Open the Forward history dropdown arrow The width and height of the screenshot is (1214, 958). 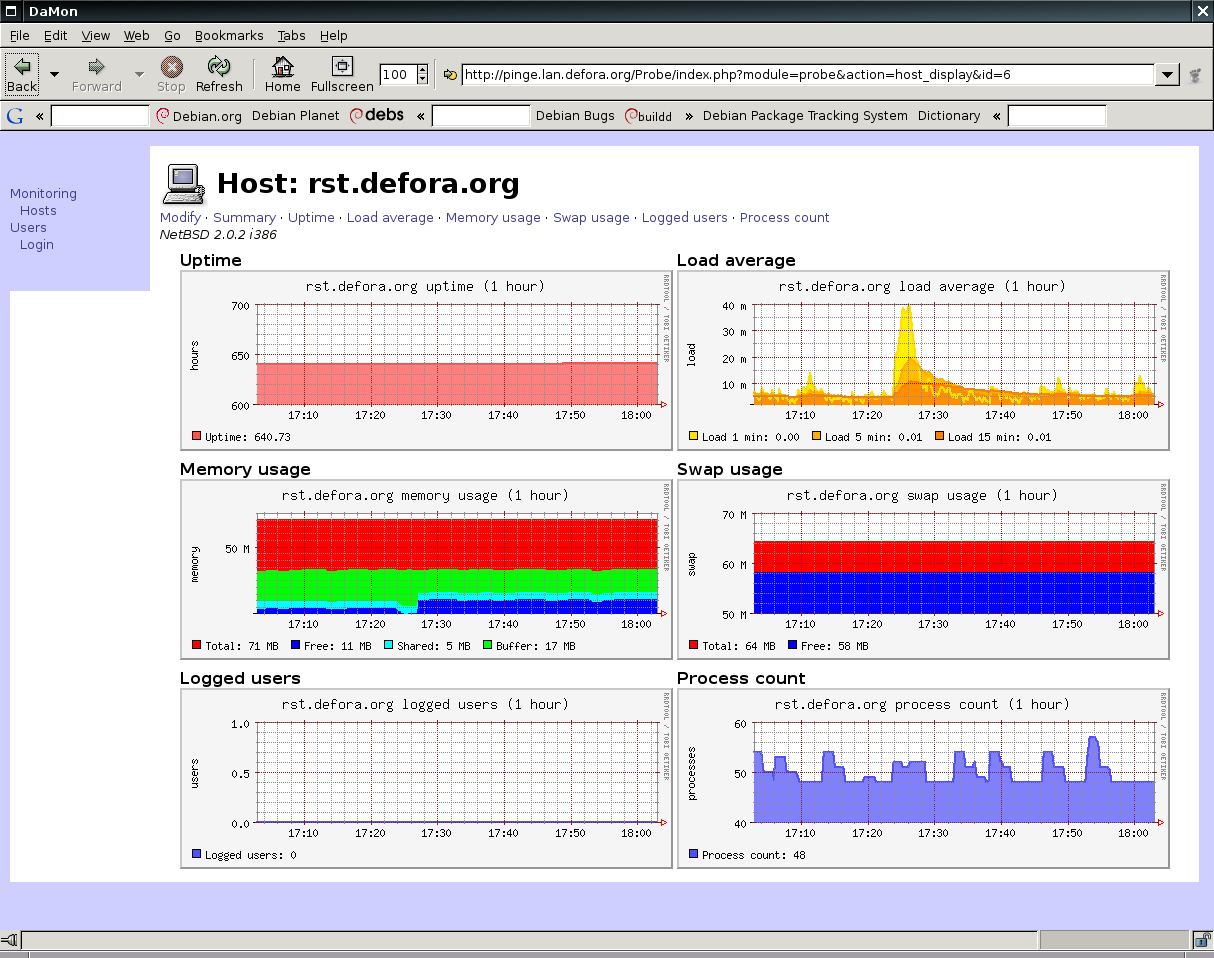click(139, 74)
